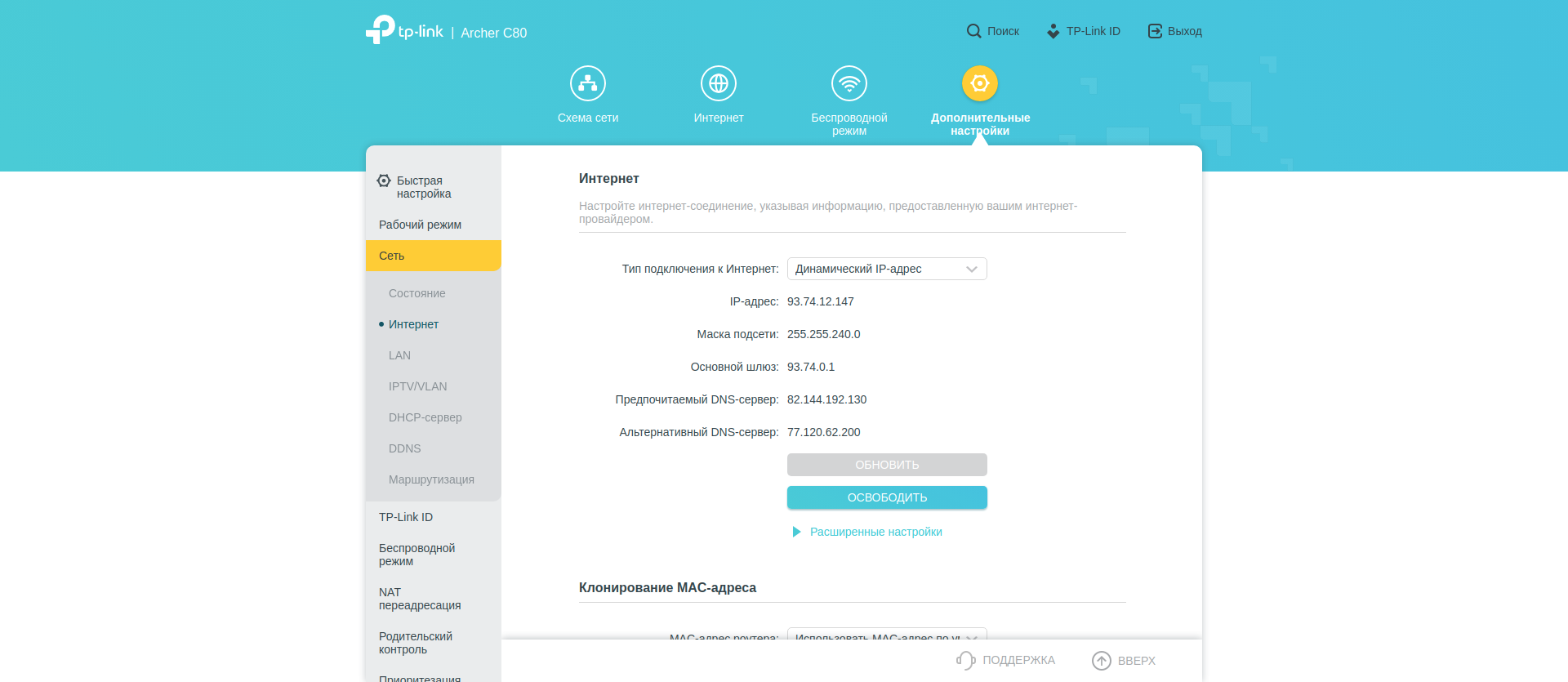
Task: Click the Back to top (ВВЕРХ) arrow icon
Action: [x=1102, y=660]
